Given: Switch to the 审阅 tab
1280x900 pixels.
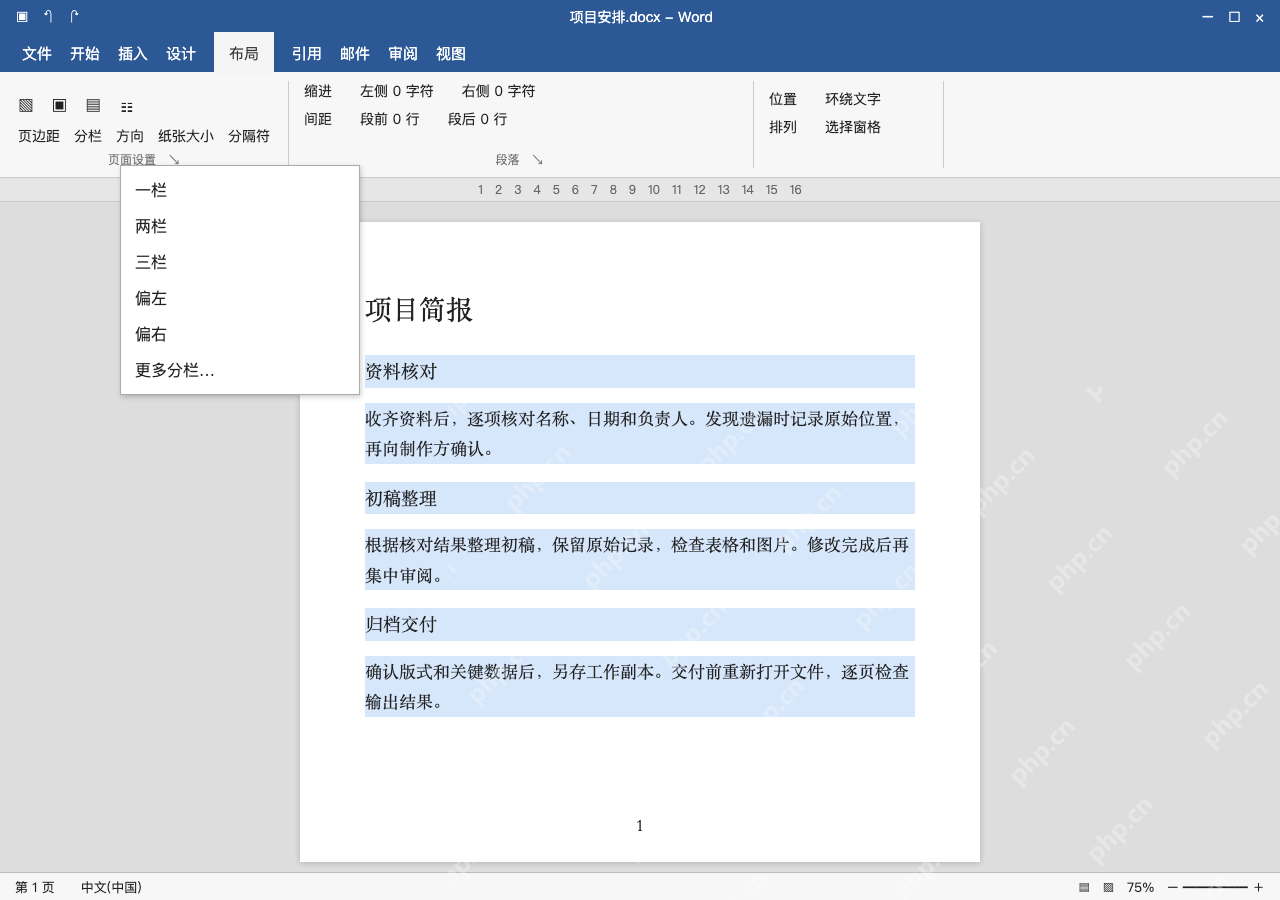Looking at the screenshot, I should click(x=403, y=54).
